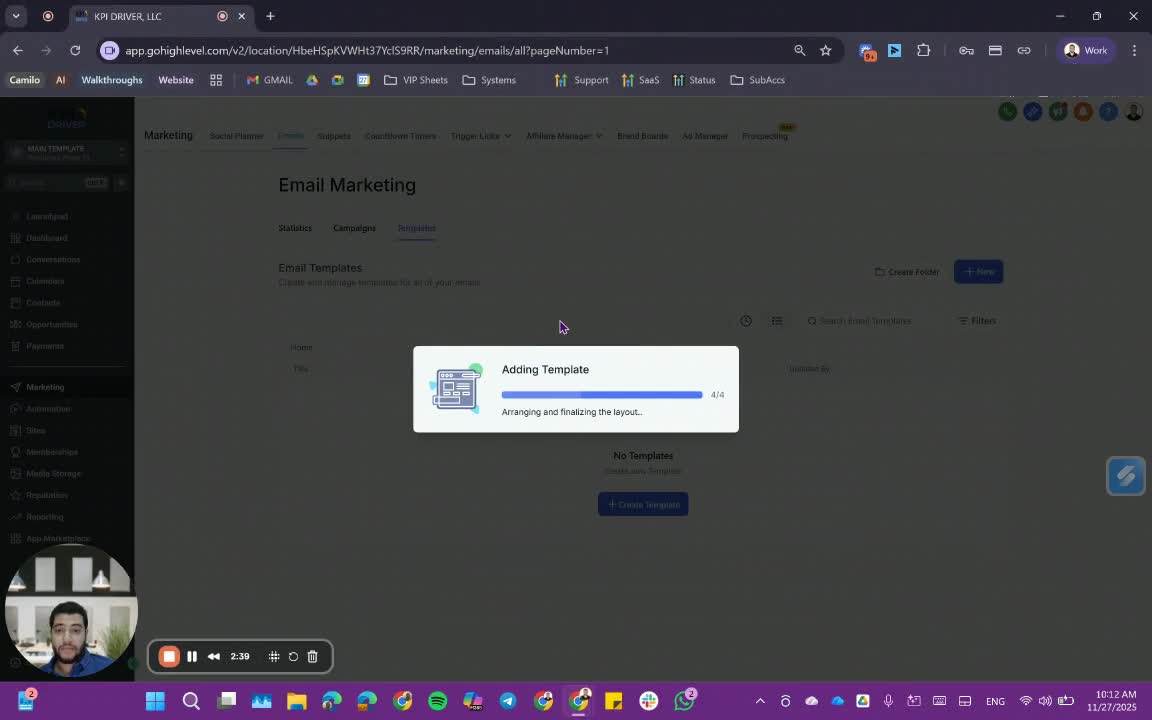This screenshot has height=720, width=1152.
Task: Open the Chrome three-dot menu
Action: pyautogui.click(x=1134, y=51)
